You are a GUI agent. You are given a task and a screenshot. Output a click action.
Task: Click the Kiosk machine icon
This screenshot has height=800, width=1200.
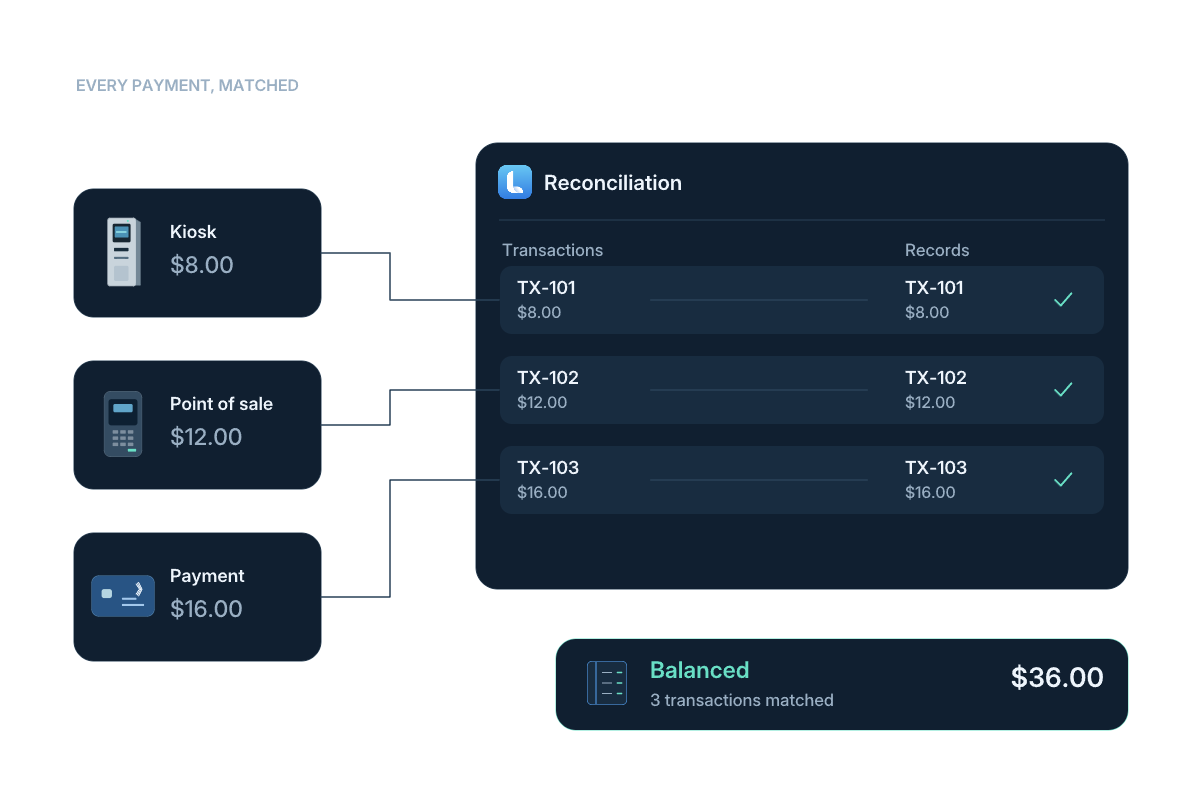(123, 252)
